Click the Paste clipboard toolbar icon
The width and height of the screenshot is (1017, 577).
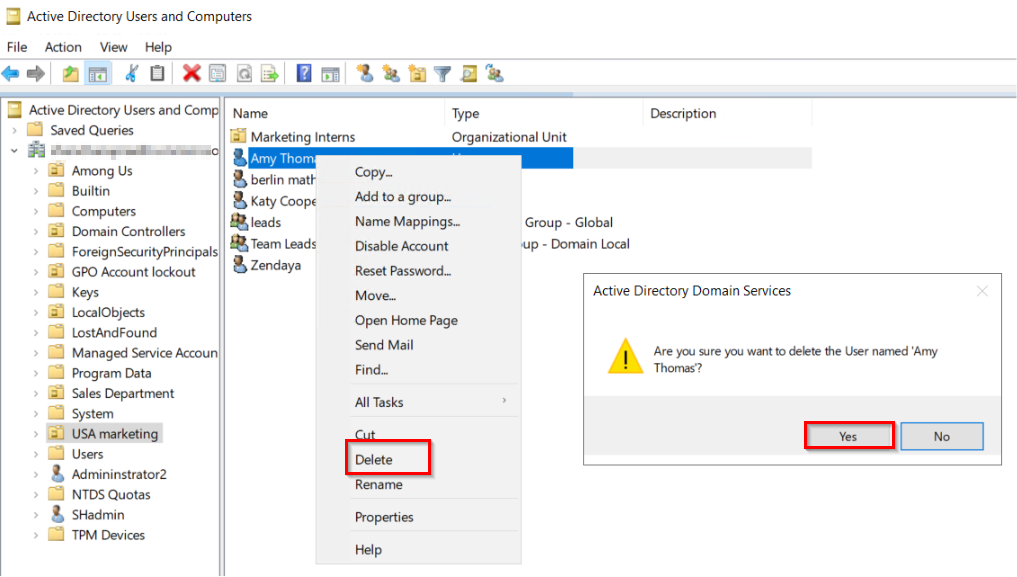click(x=157, y=73)
